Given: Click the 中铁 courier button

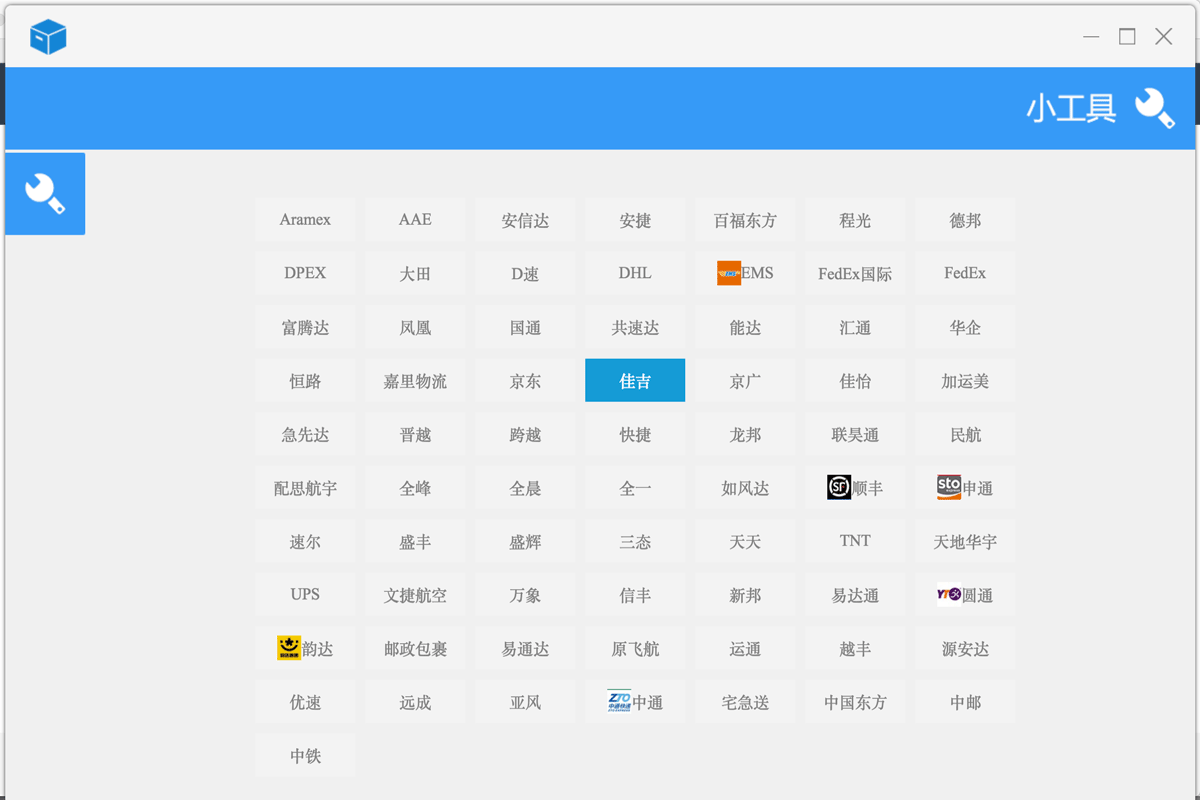Looking at the screenshot, I should click(x=305, y=756).
